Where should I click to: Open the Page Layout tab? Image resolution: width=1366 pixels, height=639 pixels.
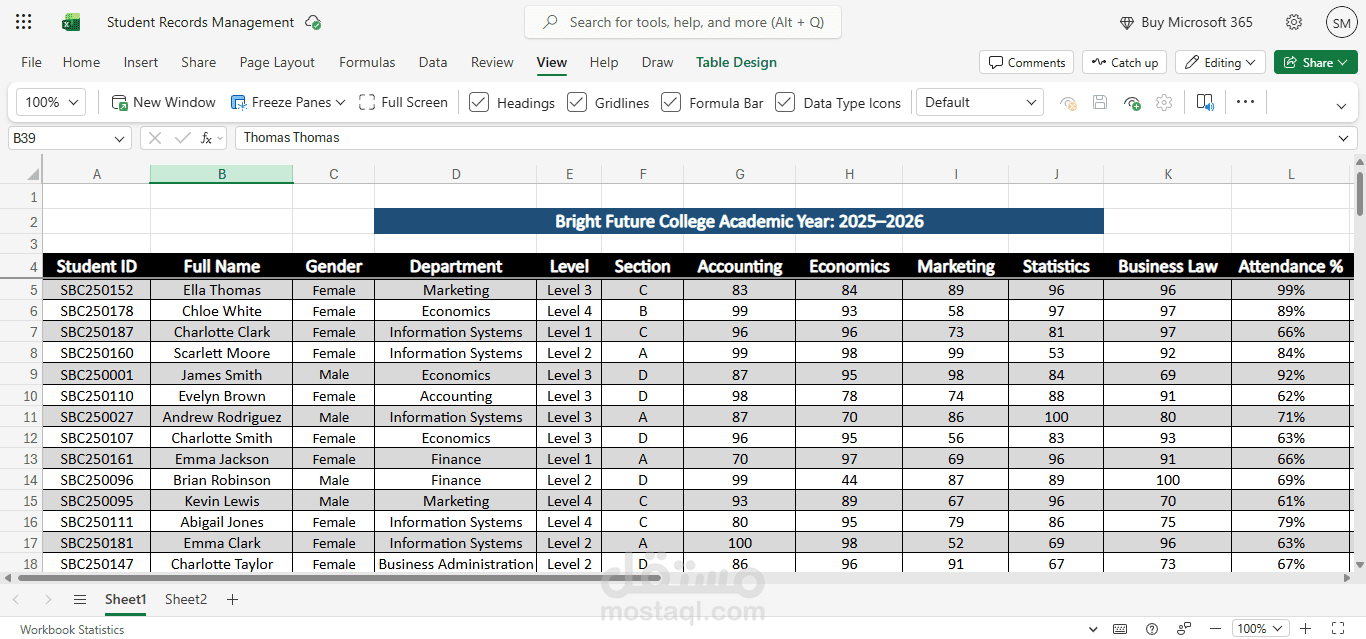coord(277,62)
